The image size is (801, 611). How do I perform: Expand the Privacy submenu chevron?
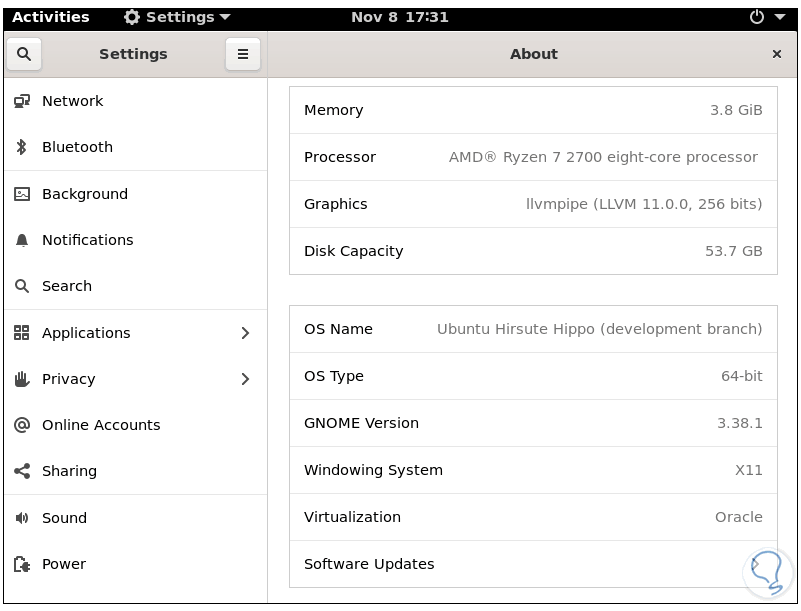pyautogui.click(x=245, y=379)
